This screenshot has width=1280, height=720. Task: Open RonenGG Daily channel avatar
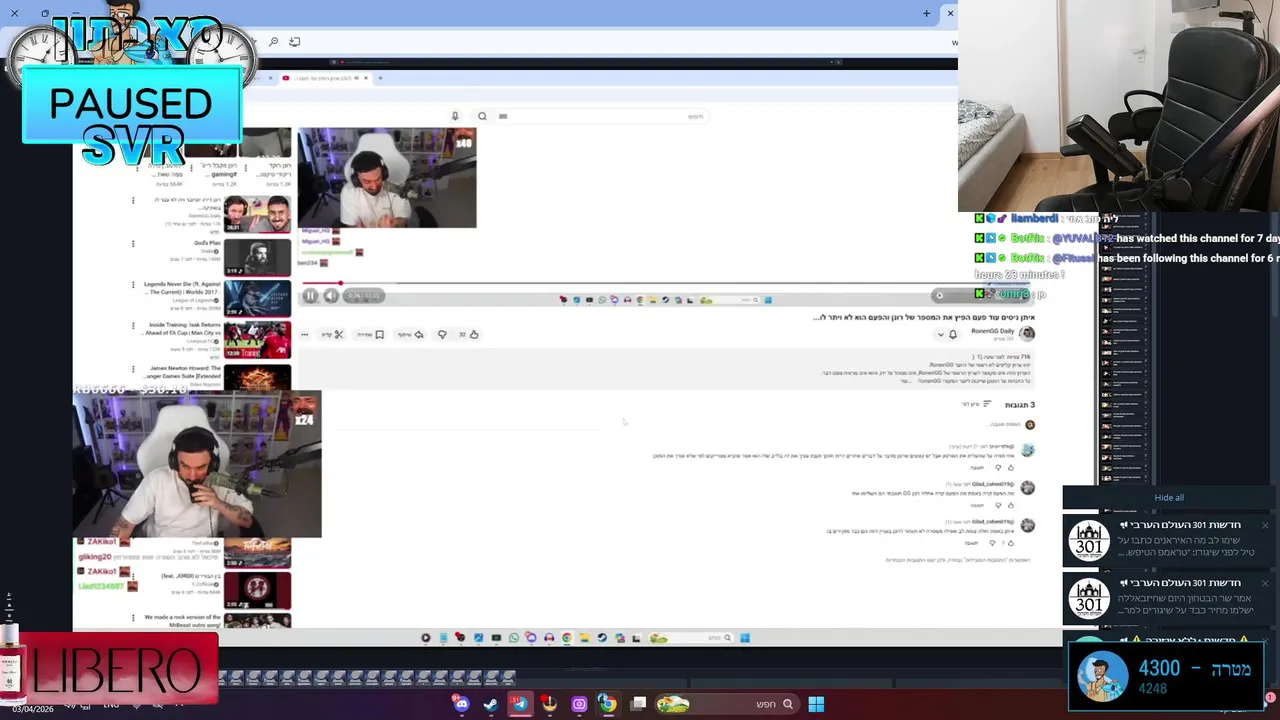pyautogui.click(x=1027, y=333)
